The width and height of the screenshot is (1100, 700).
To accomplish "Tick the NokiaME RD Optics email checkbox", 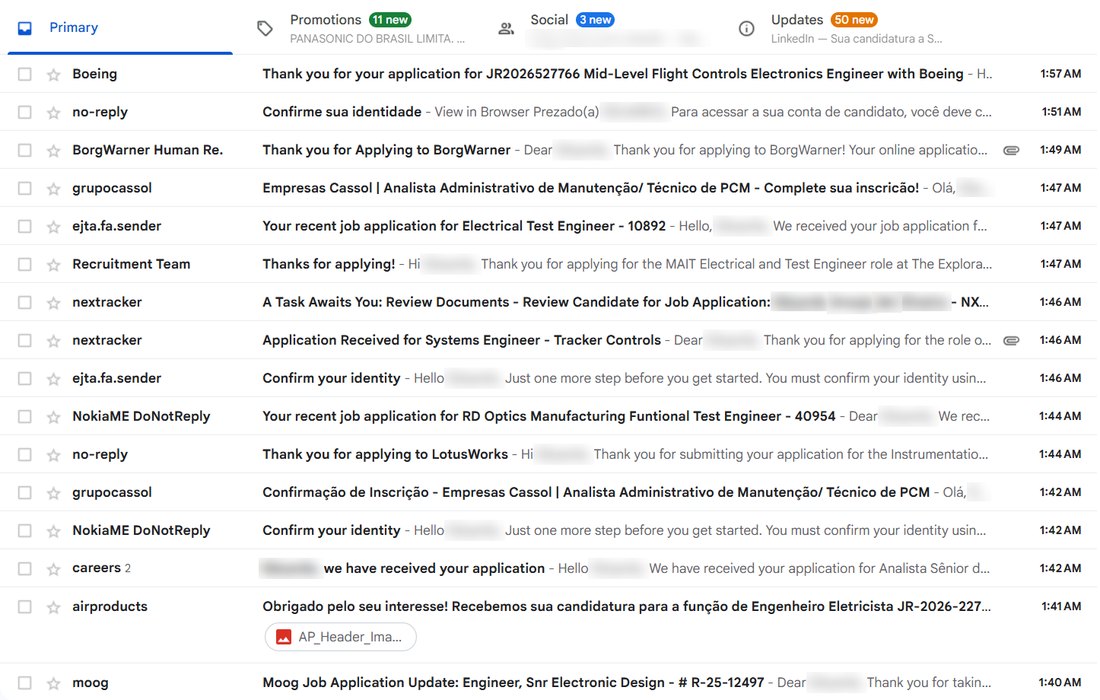I will click(25, 416).
